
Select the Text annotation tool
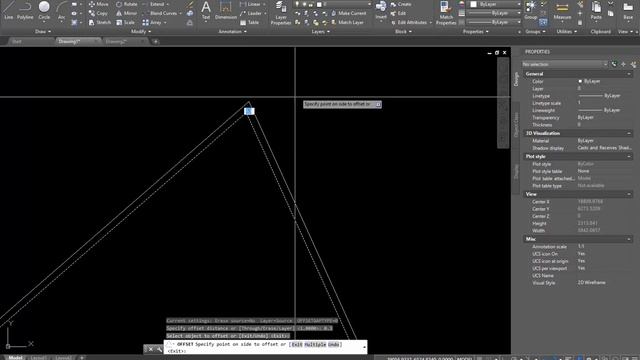click(206, 10)
